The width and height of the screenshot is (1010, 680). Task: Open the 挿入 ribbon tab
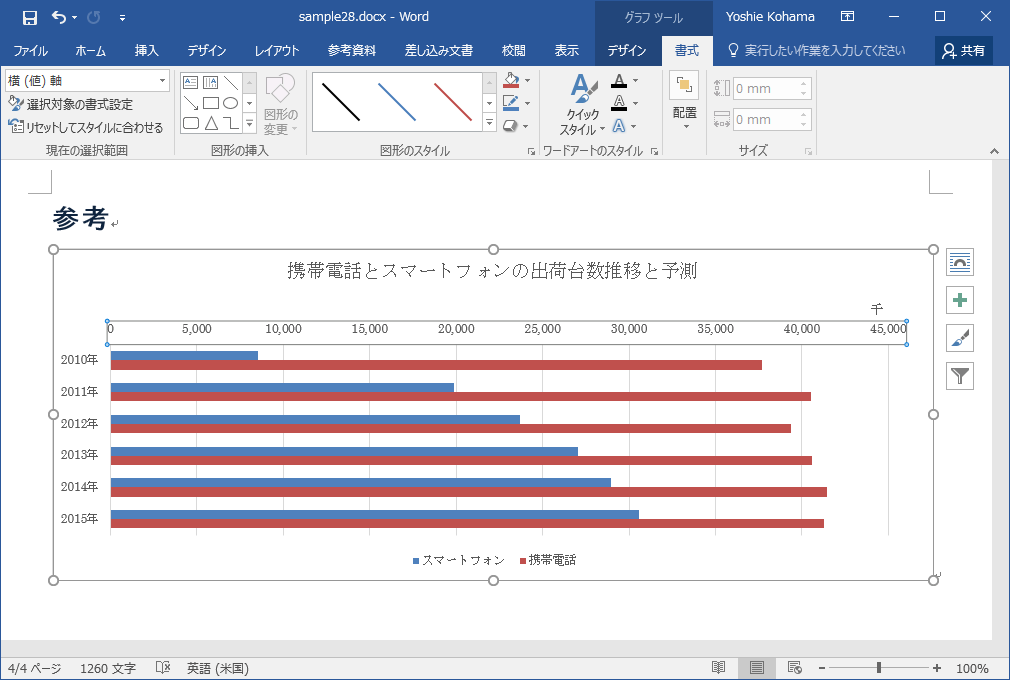(x=146, y=51)
